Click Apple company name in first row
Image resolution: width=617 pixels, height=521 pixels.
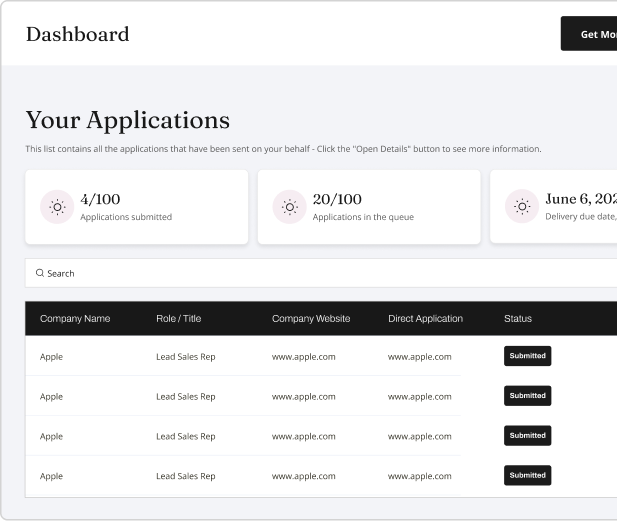point(51,357)
